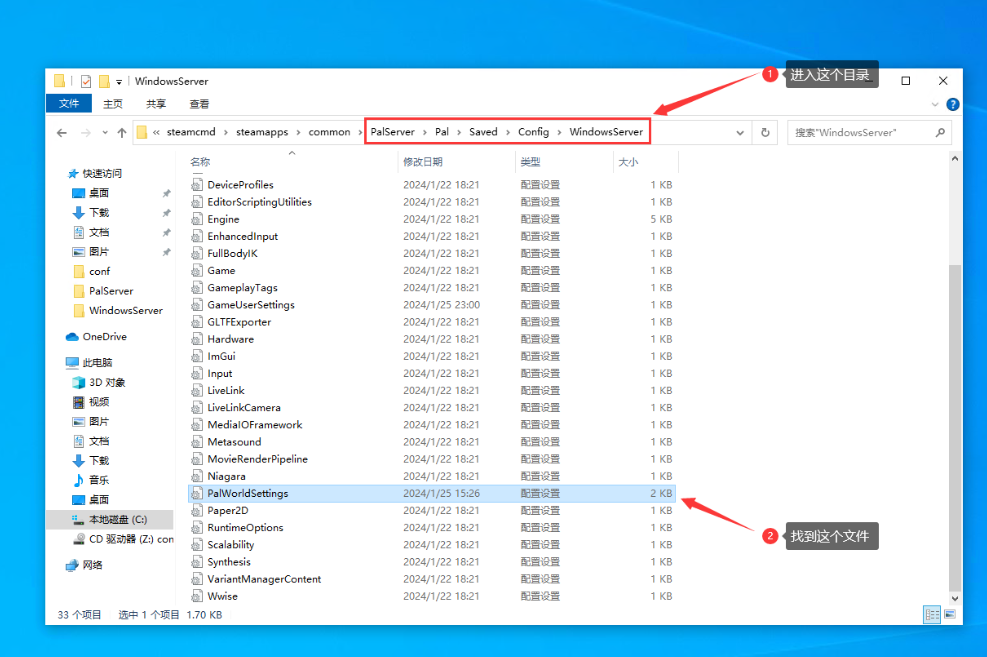Open 音乐 folder in the navigation pane
The height and width of the screenshot is (657, 987).
[99, 480]
